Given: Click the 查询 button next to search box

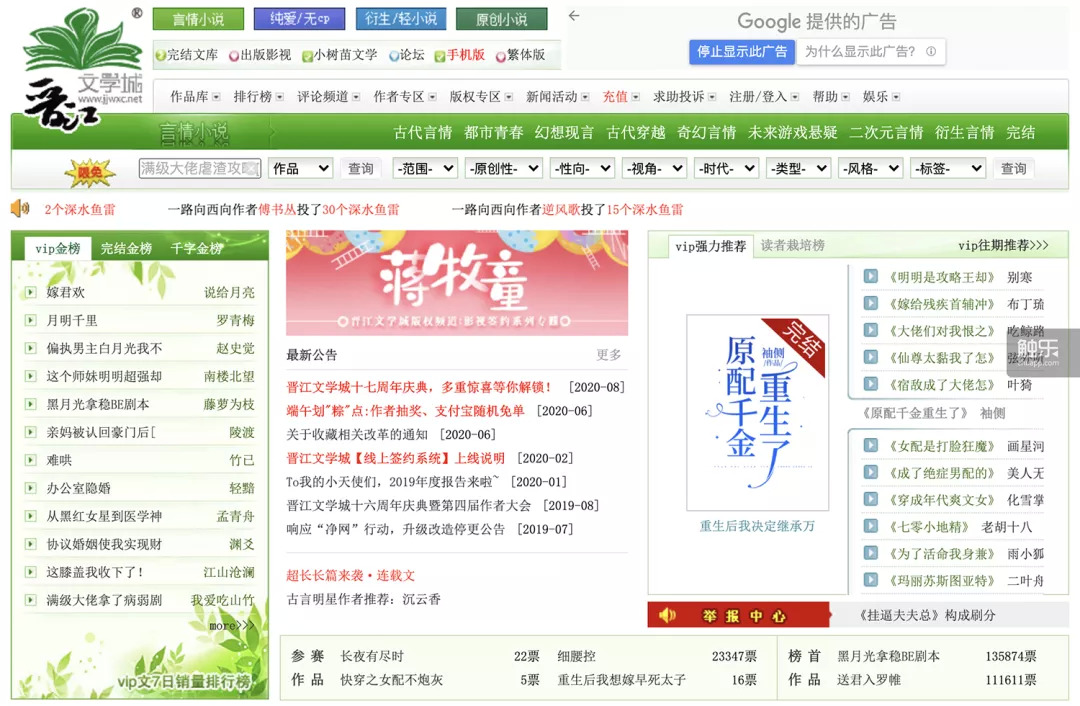Looking at the screenshot, I should click(x=361, y=169).
